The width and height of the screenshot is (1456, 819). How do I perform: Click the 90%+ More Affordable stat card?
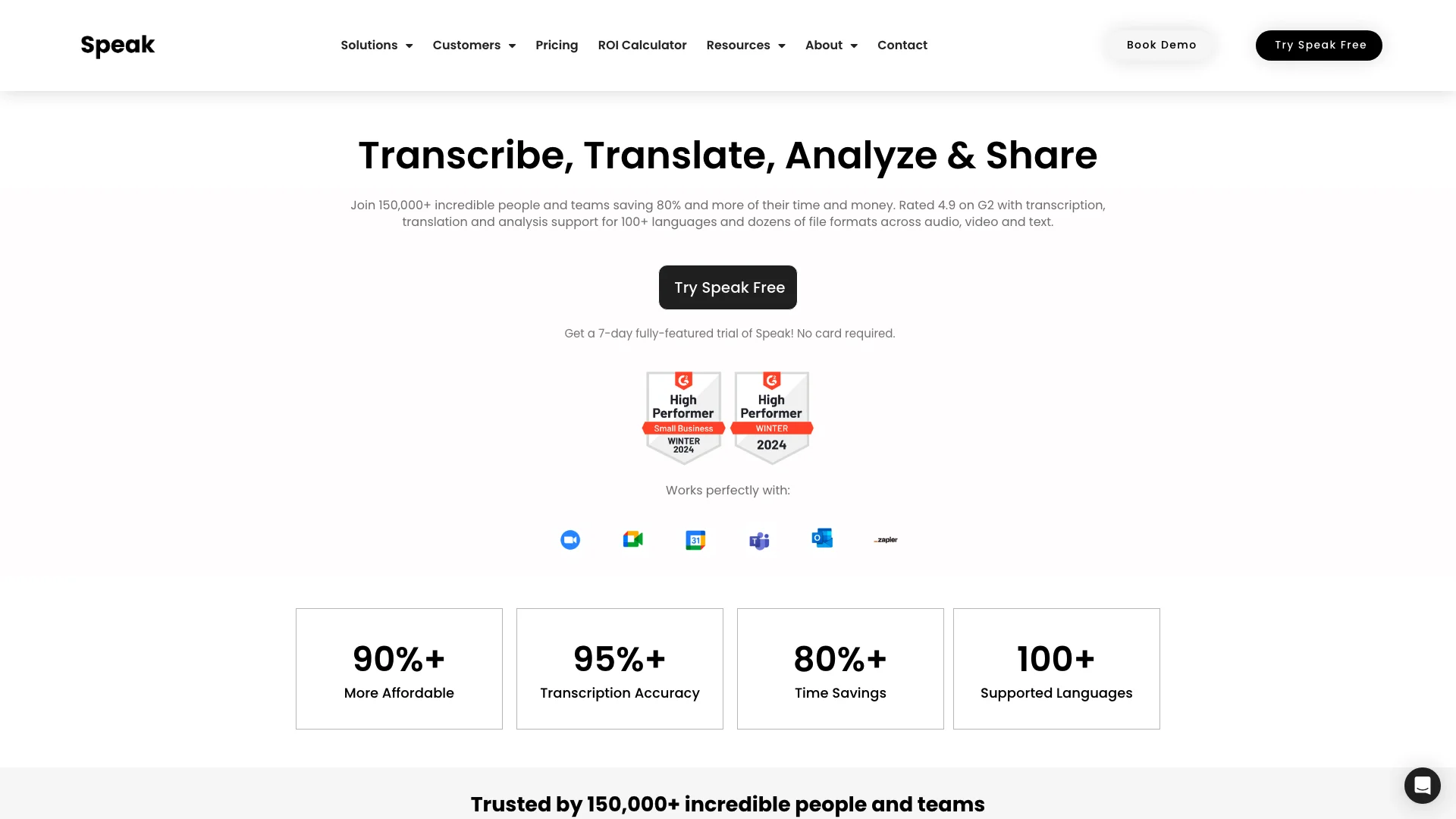click(x=399, y=668)
